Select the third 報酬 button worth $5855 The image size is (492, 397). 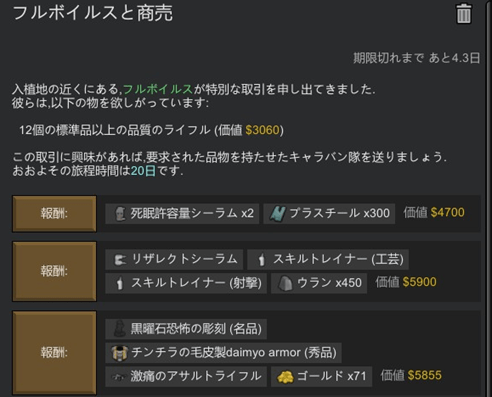(x=54, y=353)
